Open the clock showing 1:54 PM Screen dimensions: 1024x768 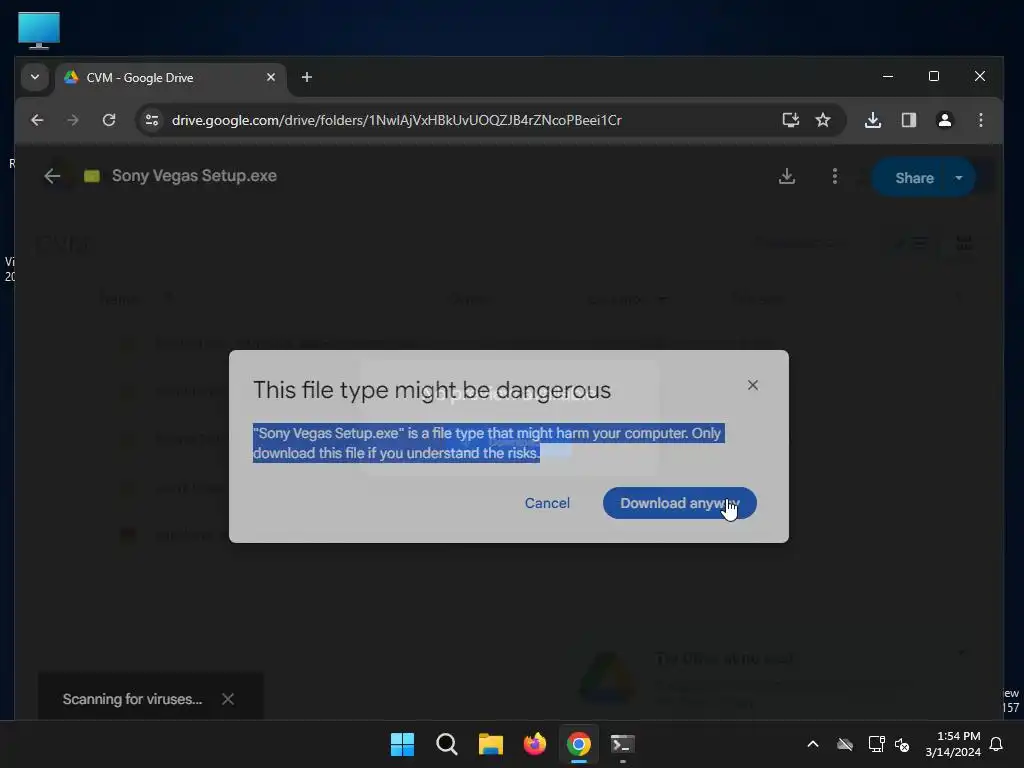[x=953, y=744]
